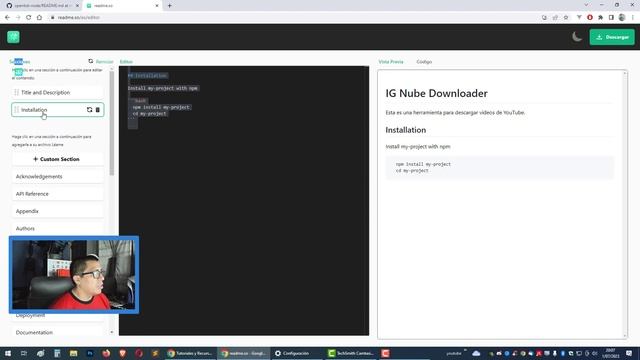Bookmark this page with the star icon
The width and height of the screenshot is (640, 360).
[566, 18]
